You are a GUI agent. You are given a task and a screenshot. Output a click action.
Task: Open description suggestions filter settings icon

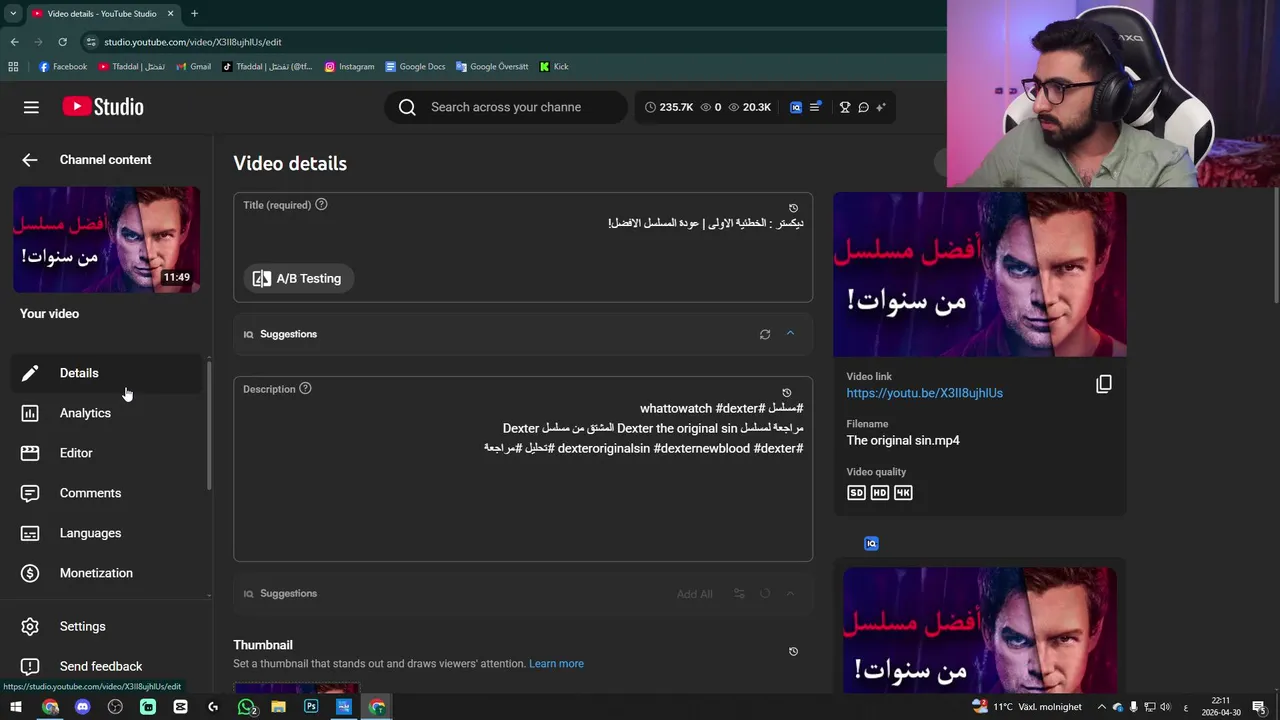point(739,594)
